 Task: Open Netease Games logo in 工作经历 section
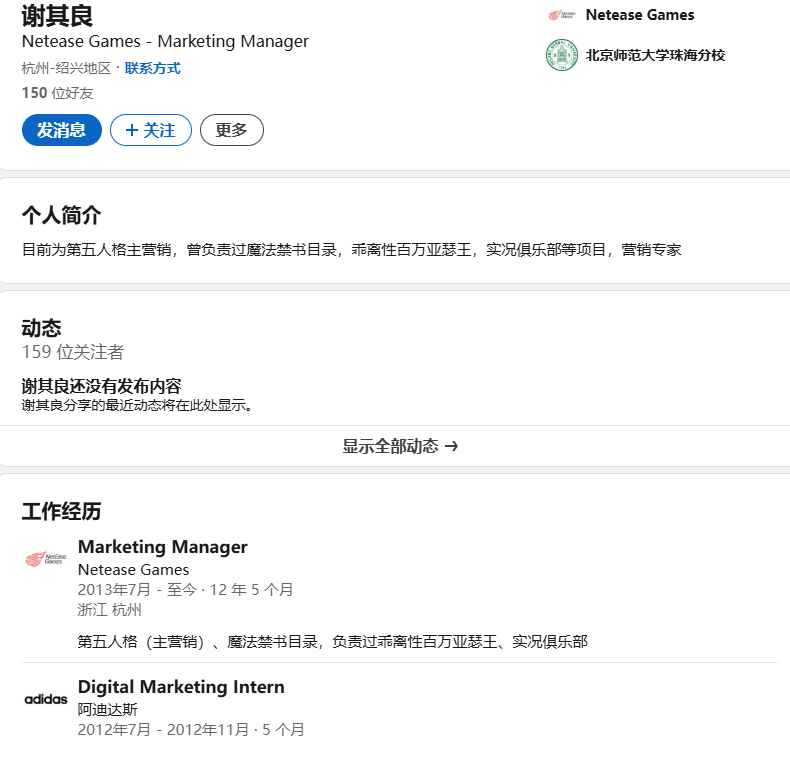click(x=46, y=559)
